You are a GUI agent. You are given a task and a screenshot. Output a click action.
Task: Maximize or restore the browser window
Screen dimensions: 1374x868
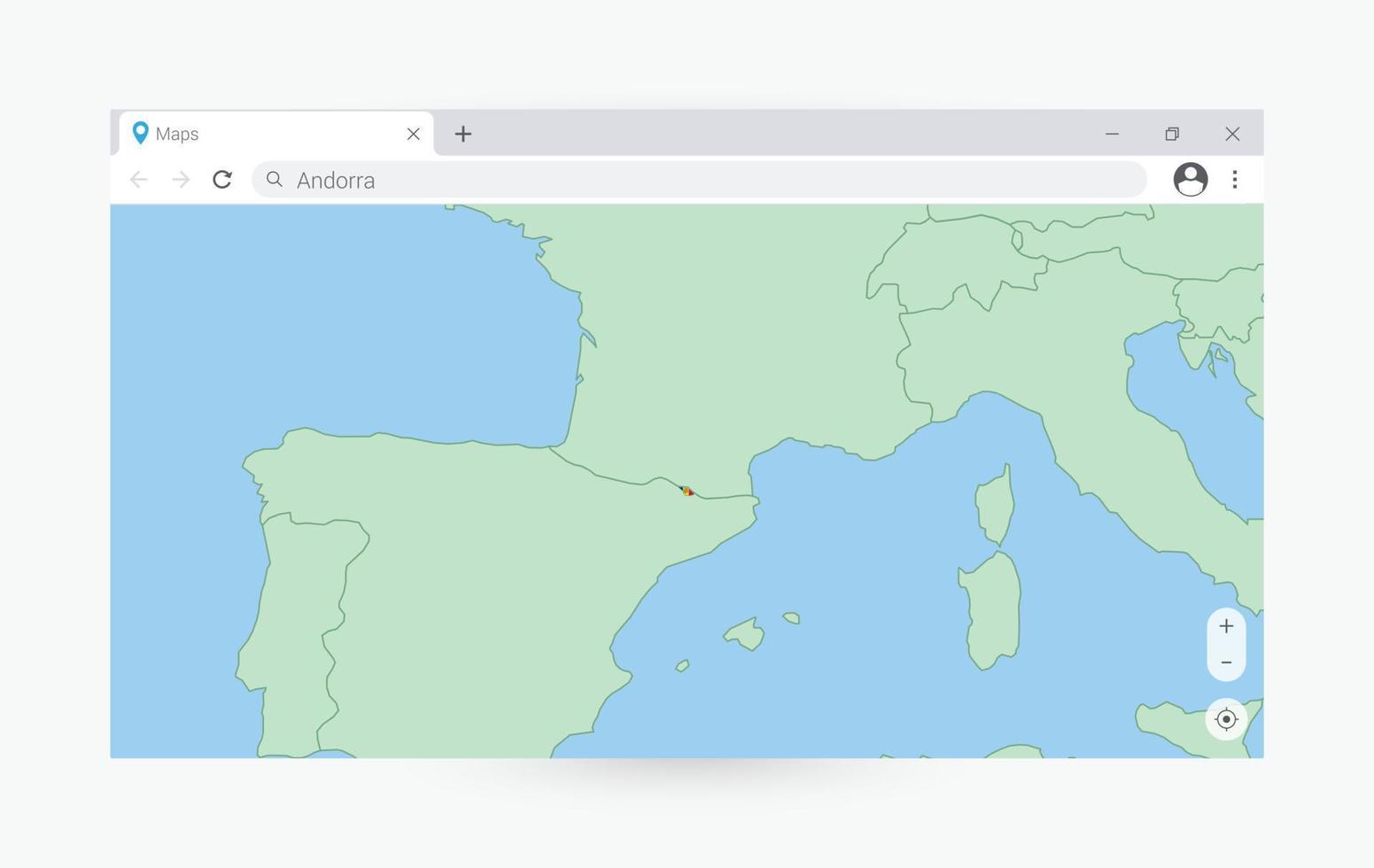(x=1172, y=134)
